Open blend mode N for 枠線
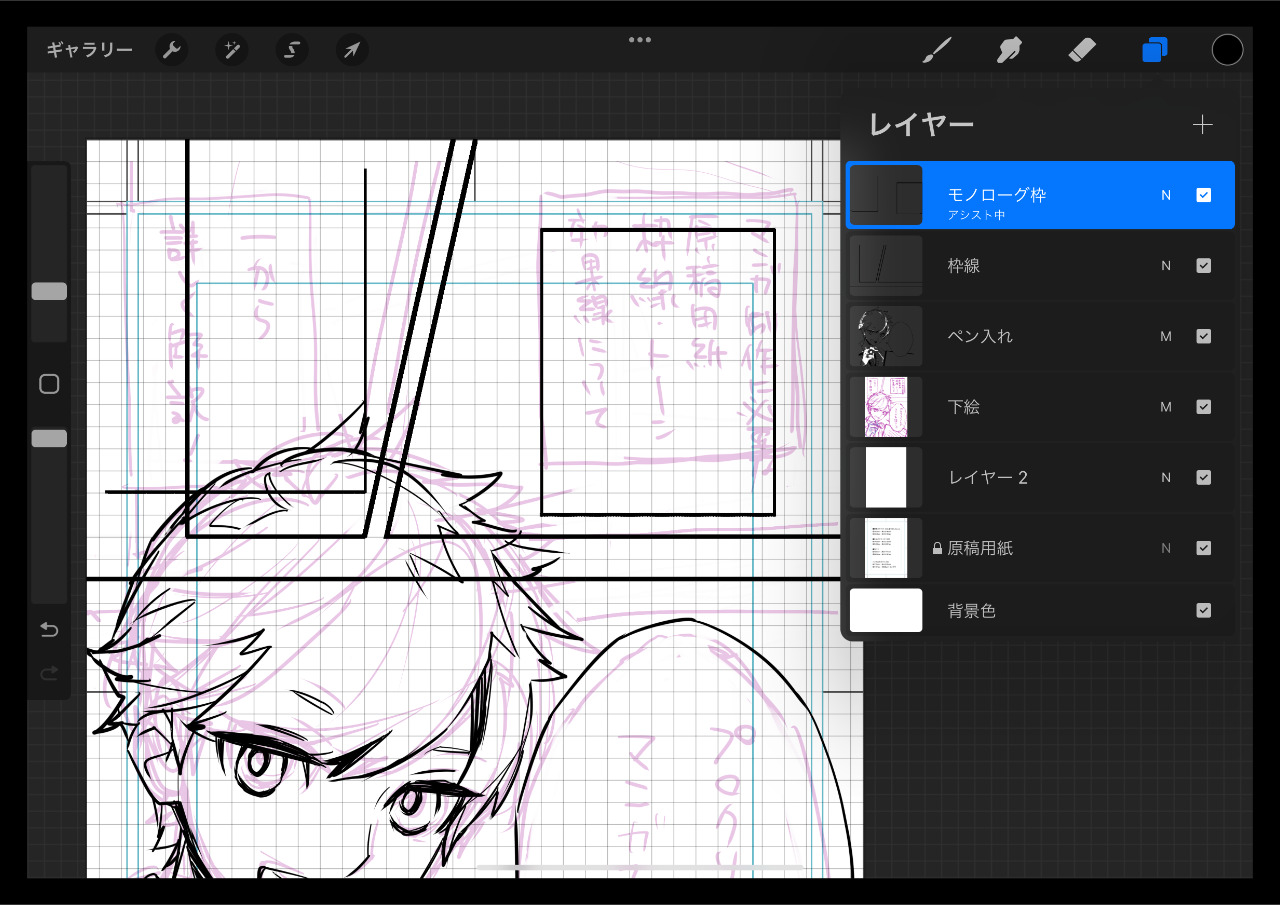 tap(1166, 266)
